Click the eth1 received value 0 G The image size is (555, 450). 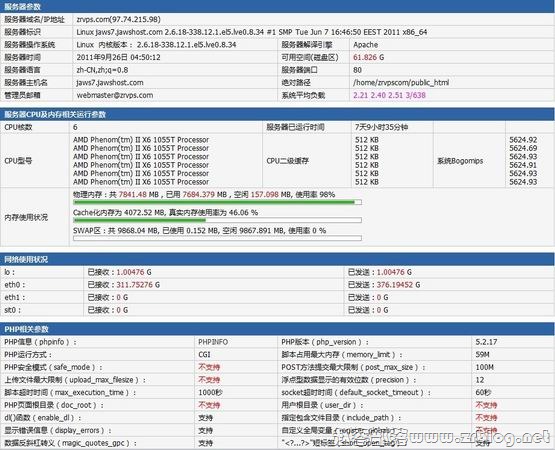(x=122, y=297)
